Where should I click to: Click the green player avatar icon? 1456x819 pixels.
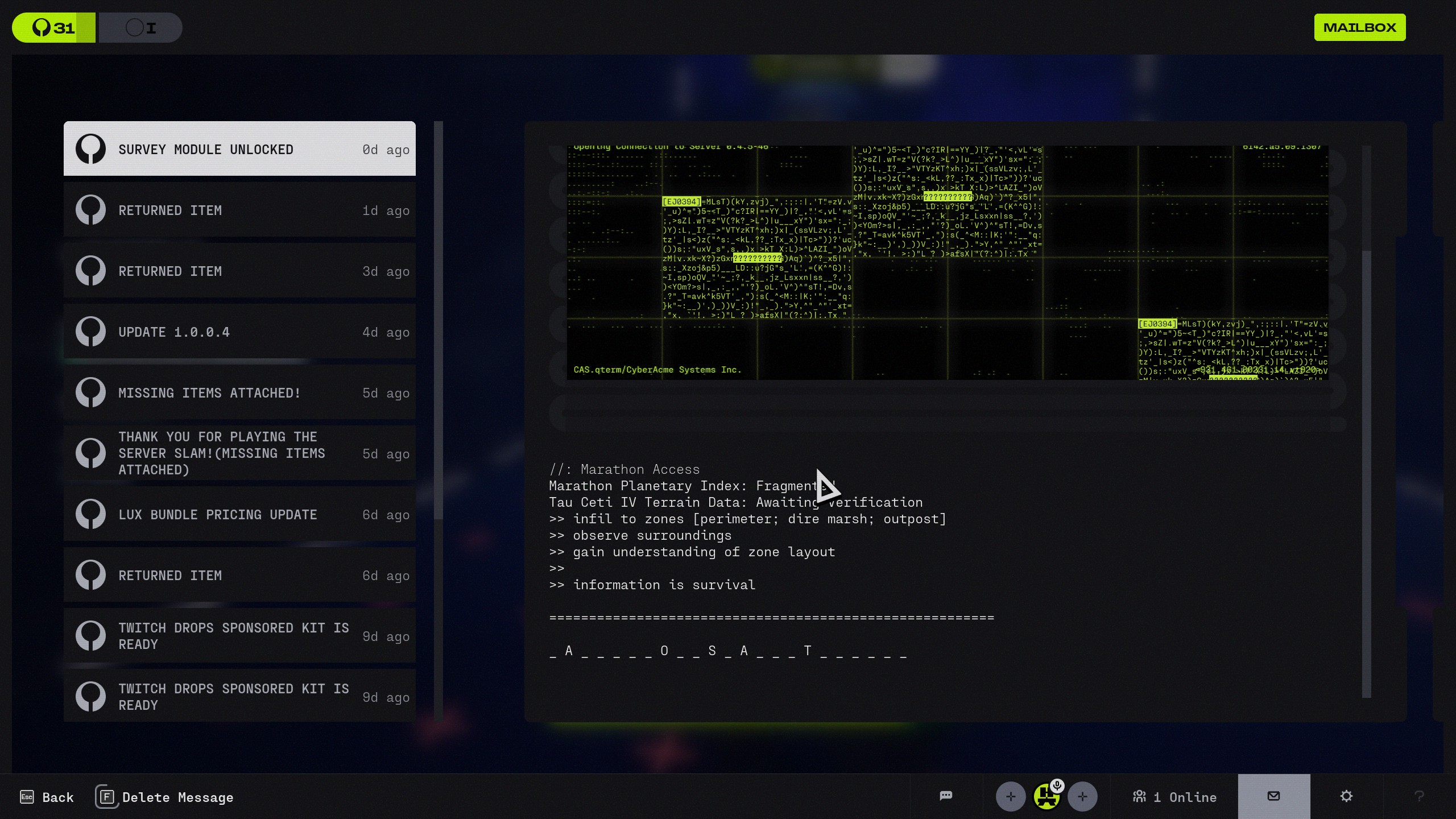[x=1046, y=798]
